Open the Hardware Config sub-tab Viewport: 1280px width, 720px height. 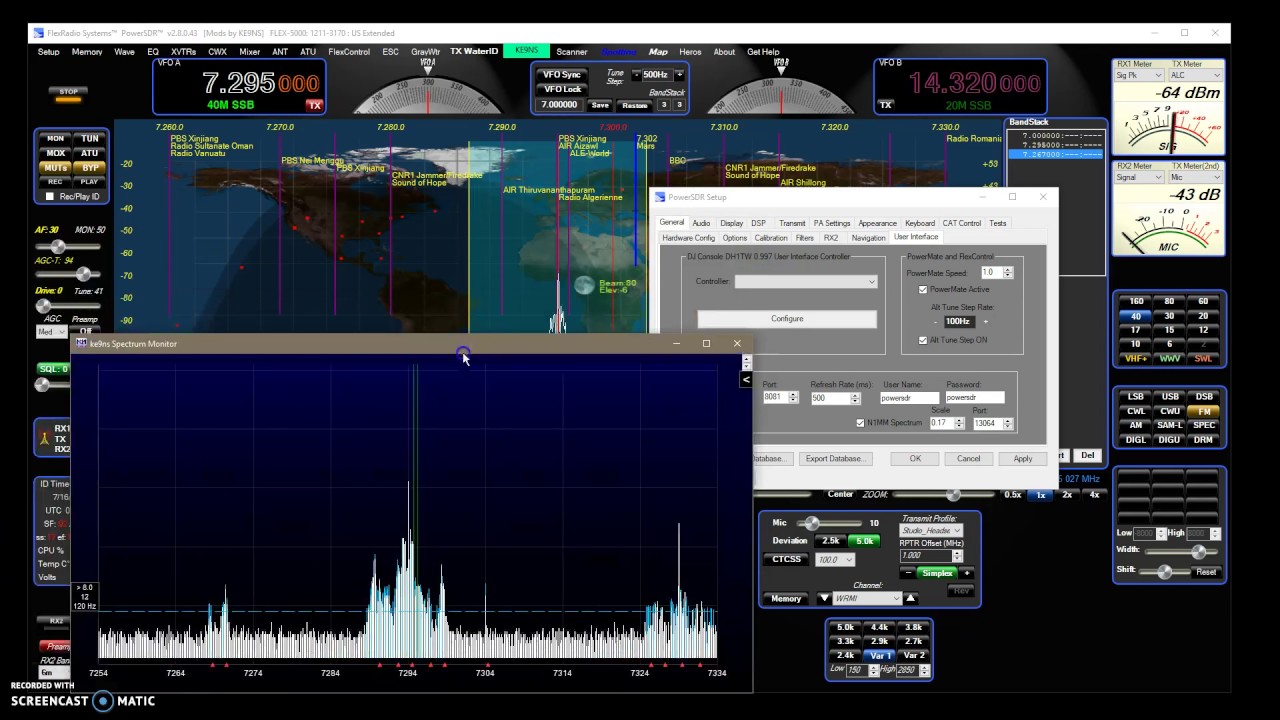(x=688, y=238)
